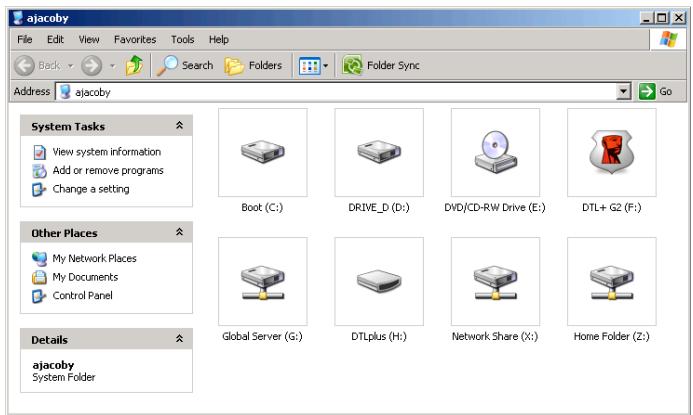Click the Network Share (X:) label text

tap(495, 336)
